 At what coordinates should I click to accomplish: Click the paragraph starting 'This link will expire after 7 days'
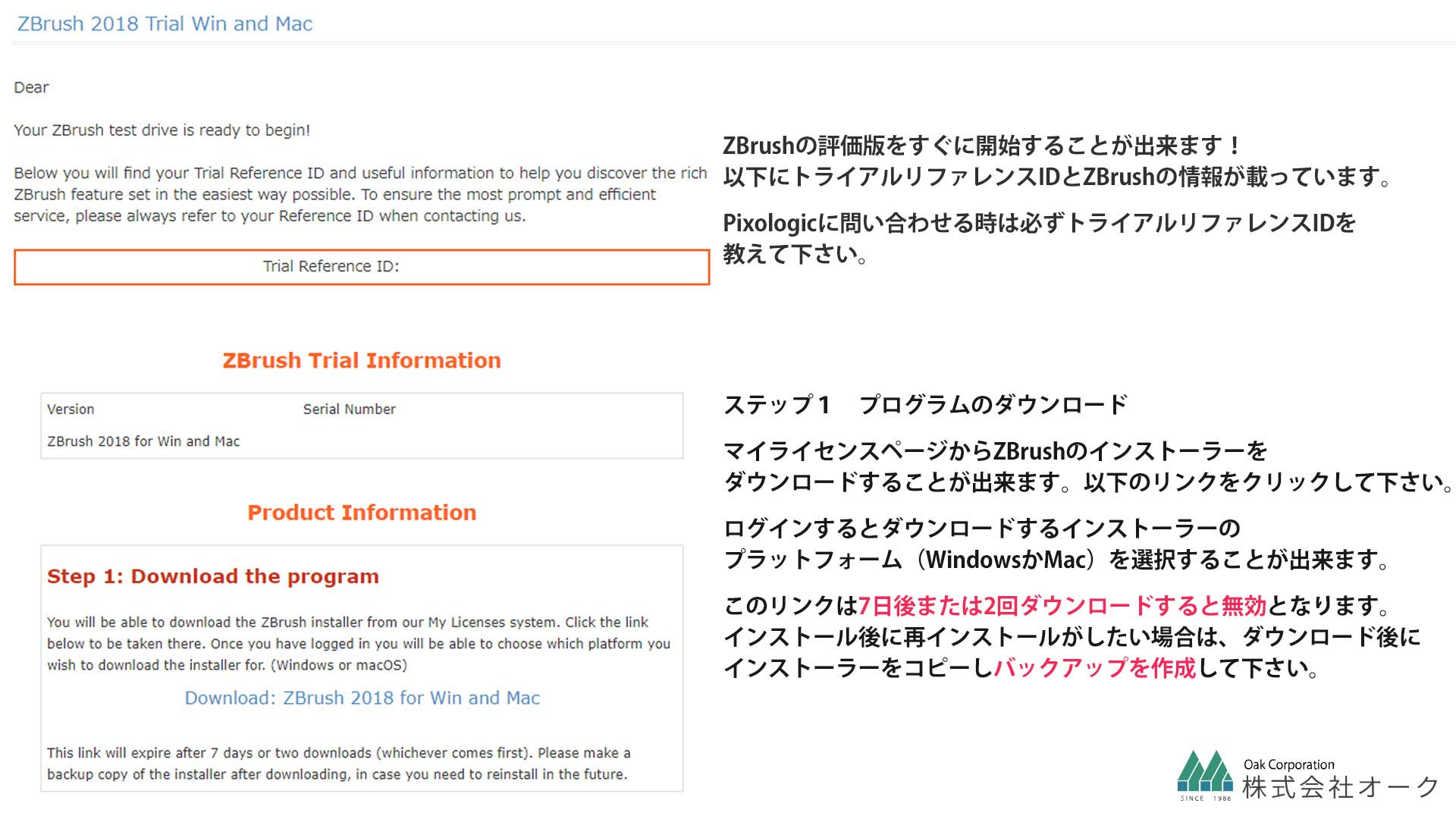[339, 764]
